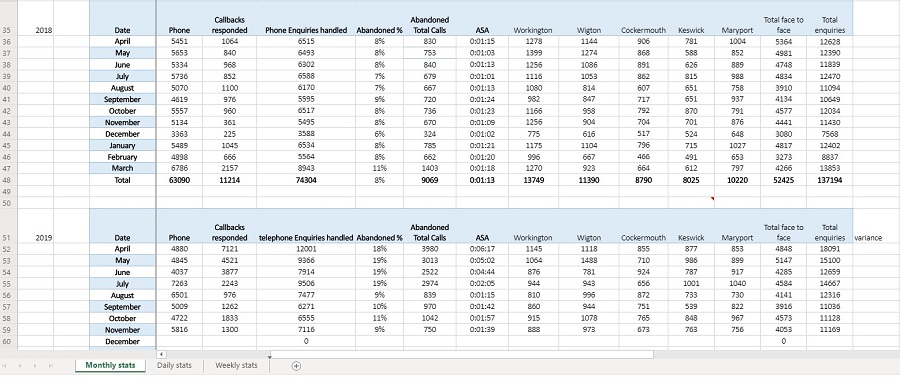Image resolution: width=900 pixels, height=377 pixels.
Task: Go to next sheet tab arrow
Action: (x=35, y=366)
